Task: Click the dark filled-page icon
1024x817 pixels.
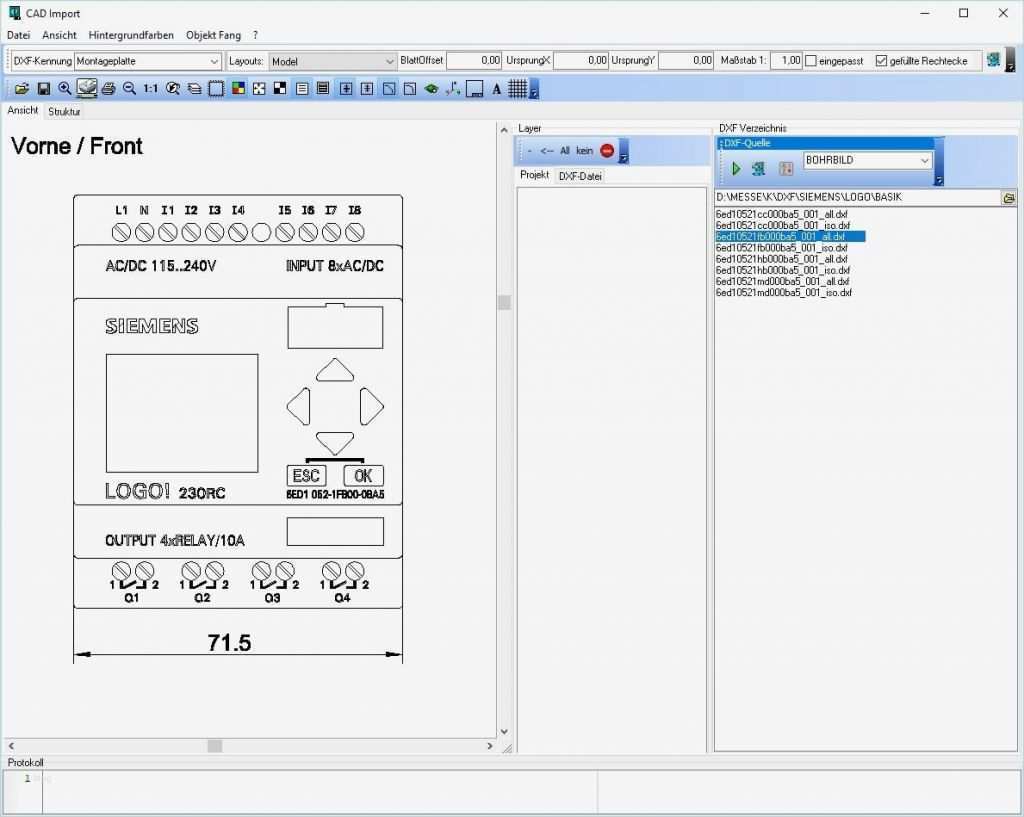Action: click(323, 88)
